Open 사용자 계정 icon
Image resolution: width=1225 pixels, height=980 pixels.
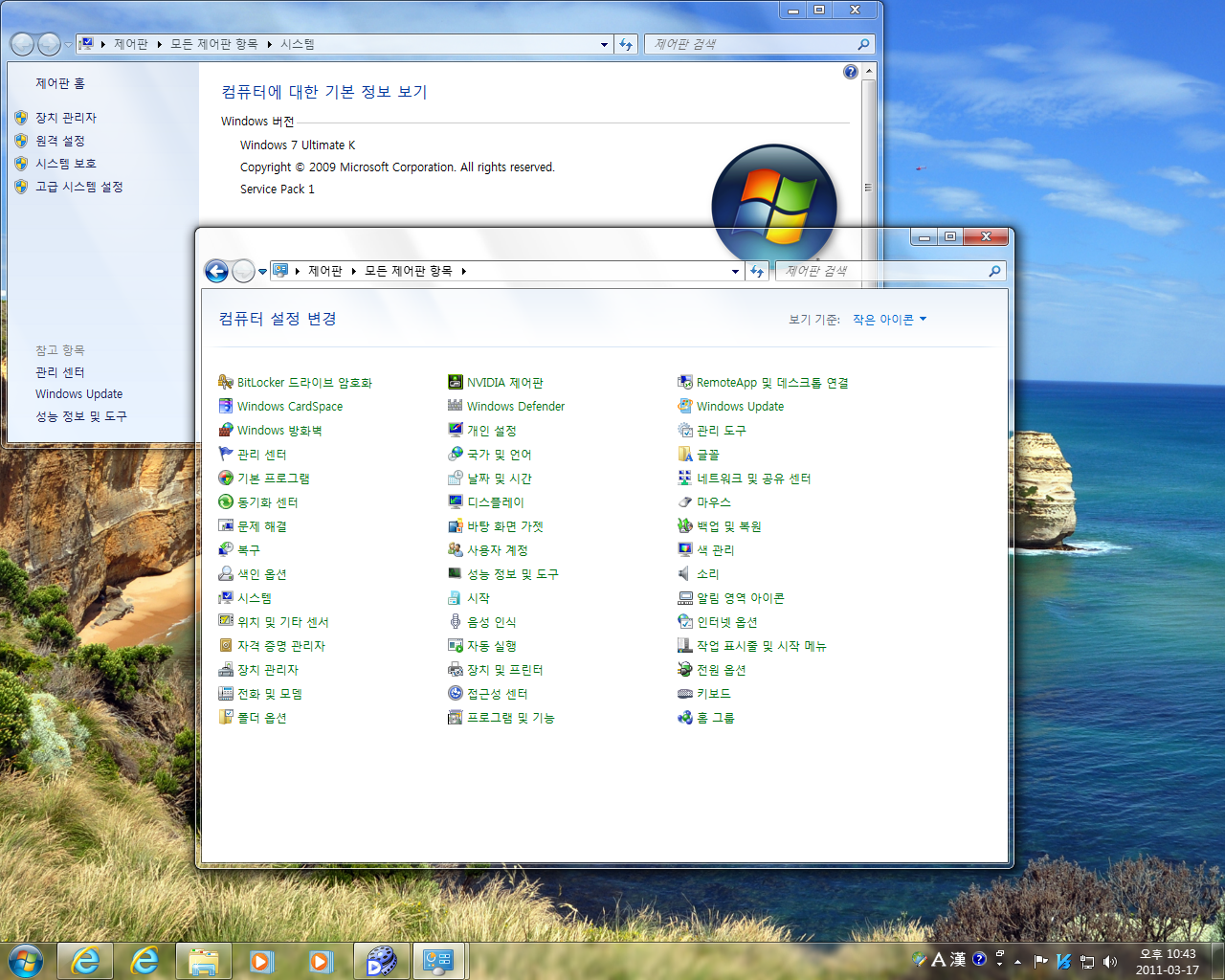click(456, 549)
